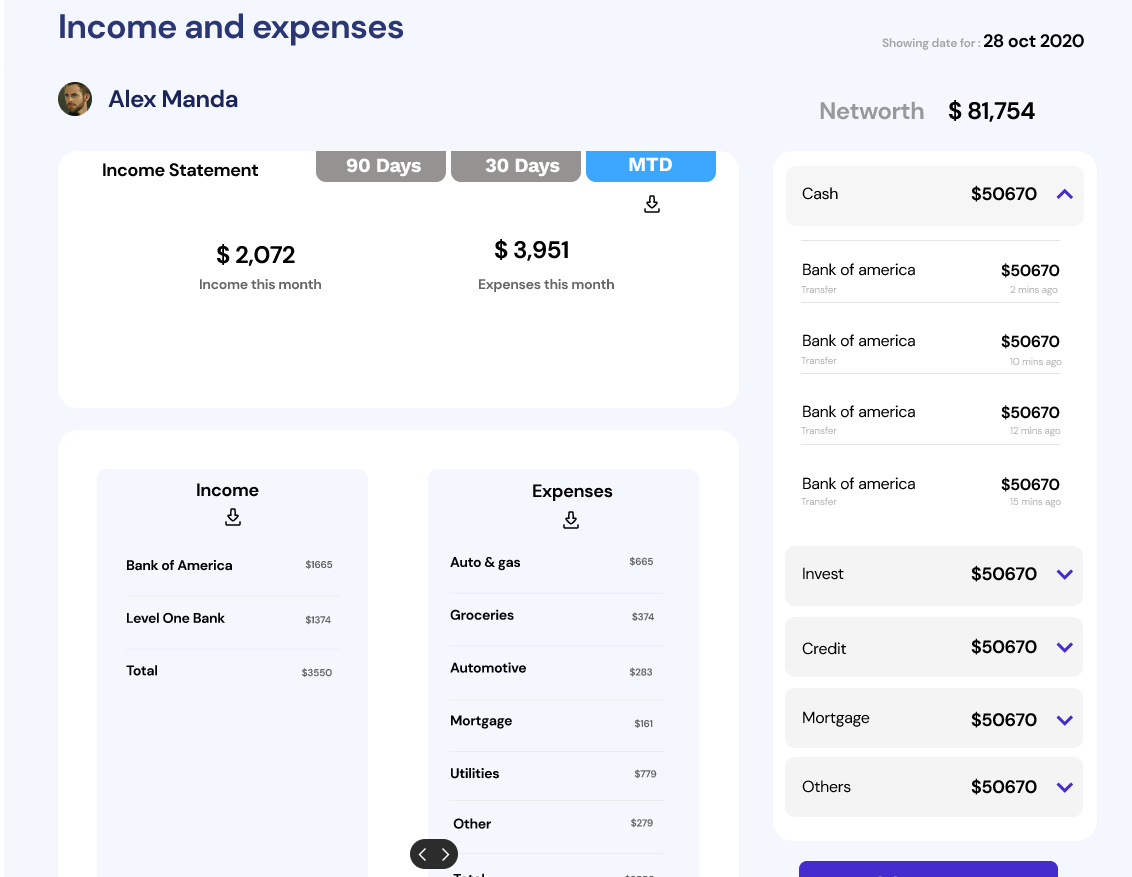Expand the Invest account section
This screenshot has width=1132, height=877.
pyautogui.click(x=1065, y=576)
